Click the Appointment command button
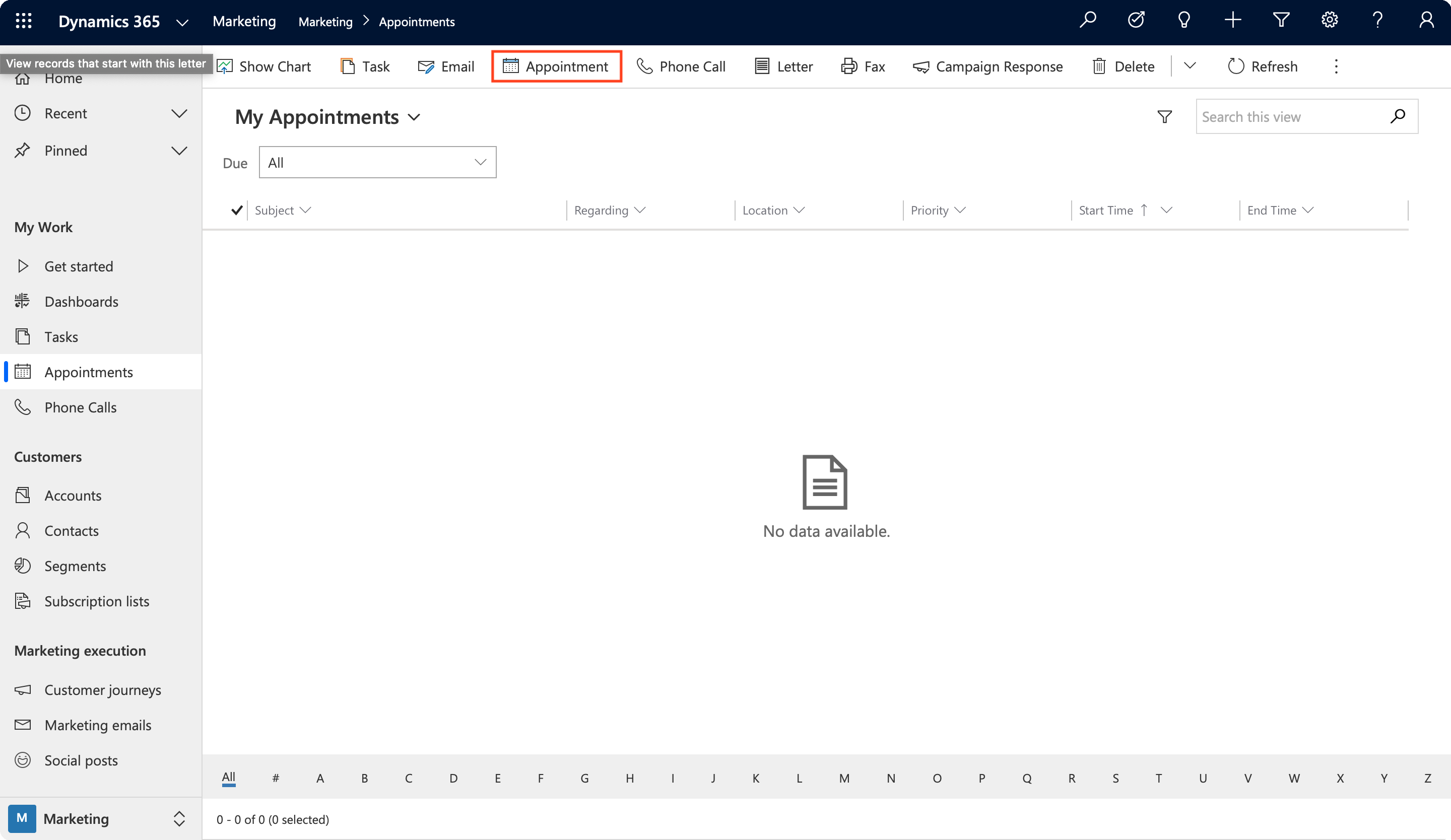The width and height of the screenshot is (1451, 840). coord(556,66)
